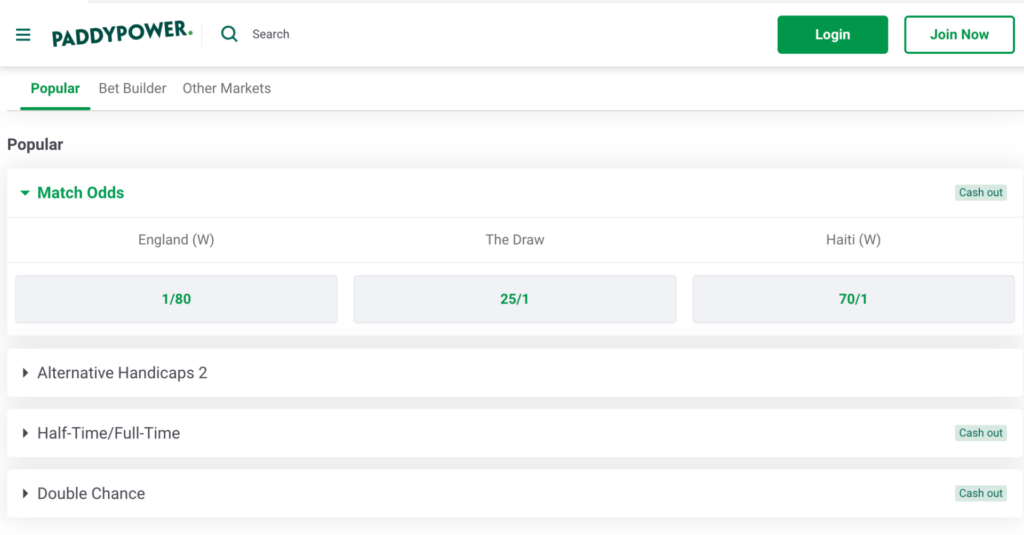Select the Other Markets tab

(226, 88)
